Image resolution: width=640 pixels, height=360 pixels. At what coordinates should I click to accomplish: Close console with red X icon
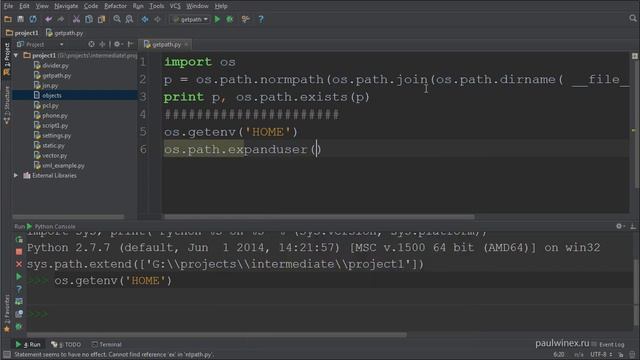[x=19, y=264]
